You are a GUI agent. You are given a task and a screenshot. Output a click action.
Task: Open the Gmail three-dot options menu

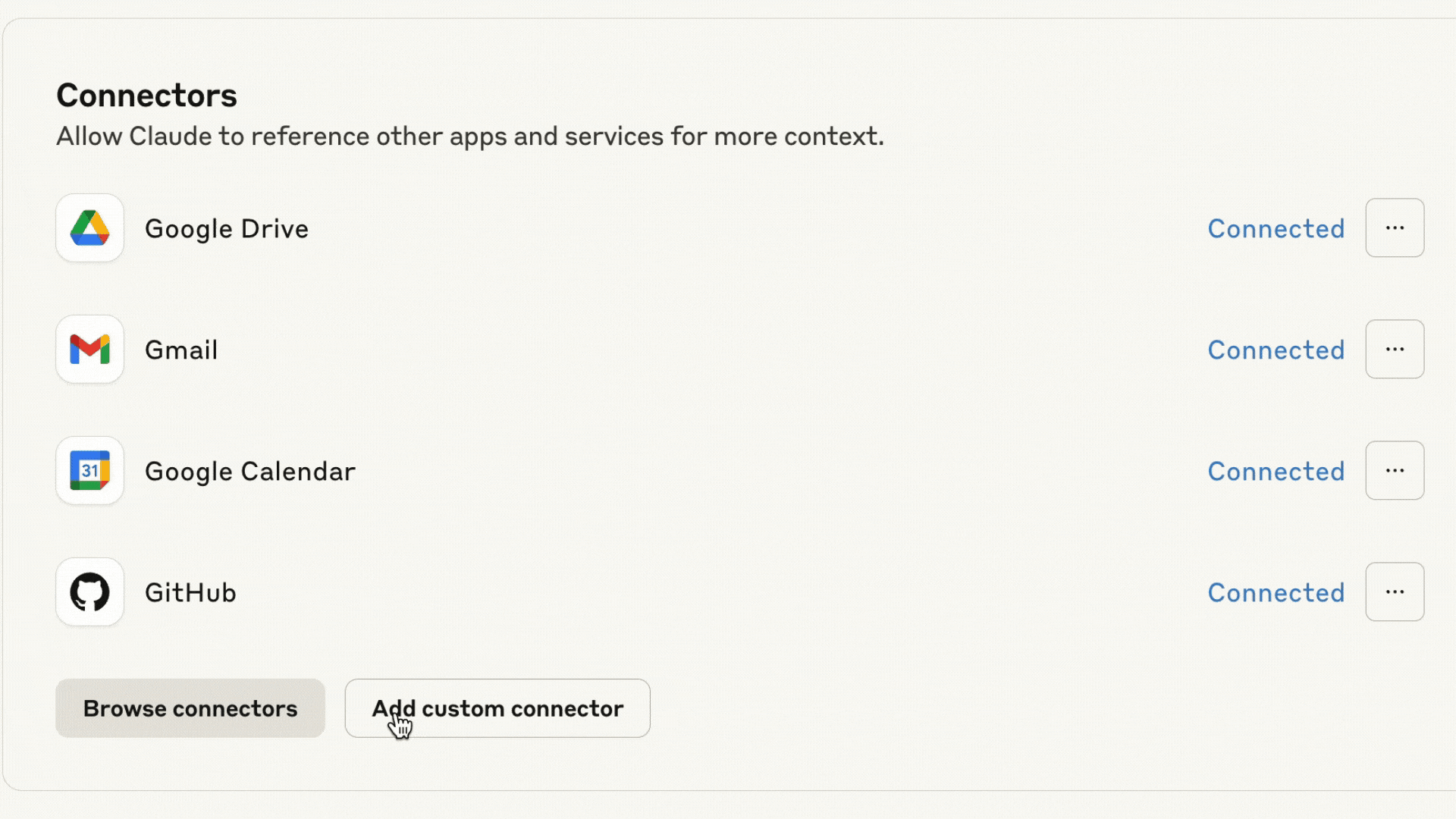pos(1395,350)
